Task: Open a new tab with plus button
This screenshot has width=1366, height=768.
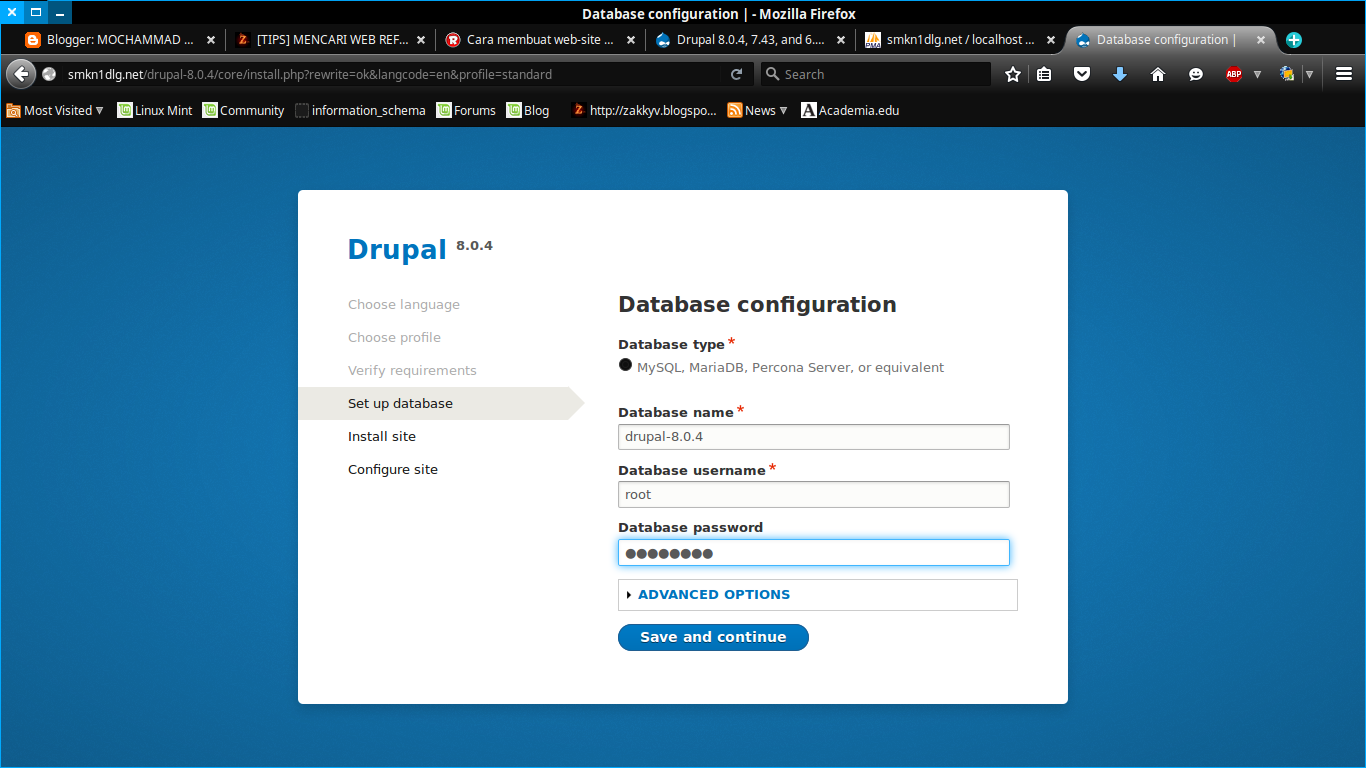Action: (x=1294, y=40)
